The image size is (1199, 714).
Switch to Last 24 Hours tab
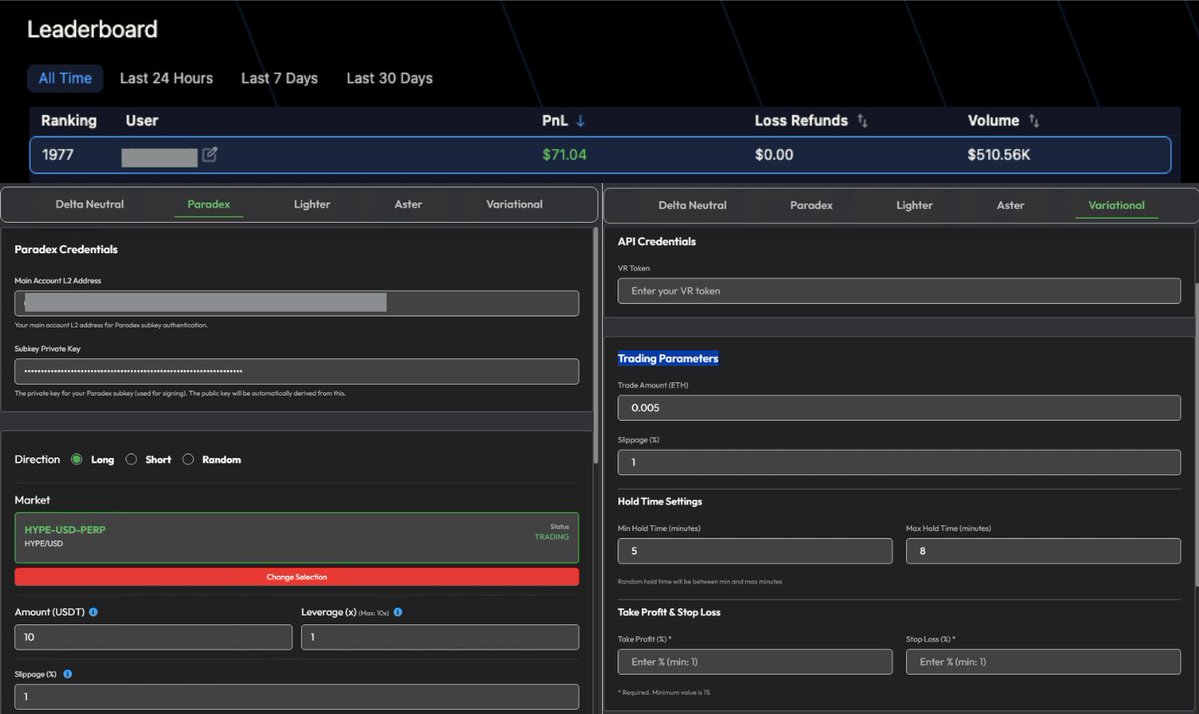[x=166, y=78]
